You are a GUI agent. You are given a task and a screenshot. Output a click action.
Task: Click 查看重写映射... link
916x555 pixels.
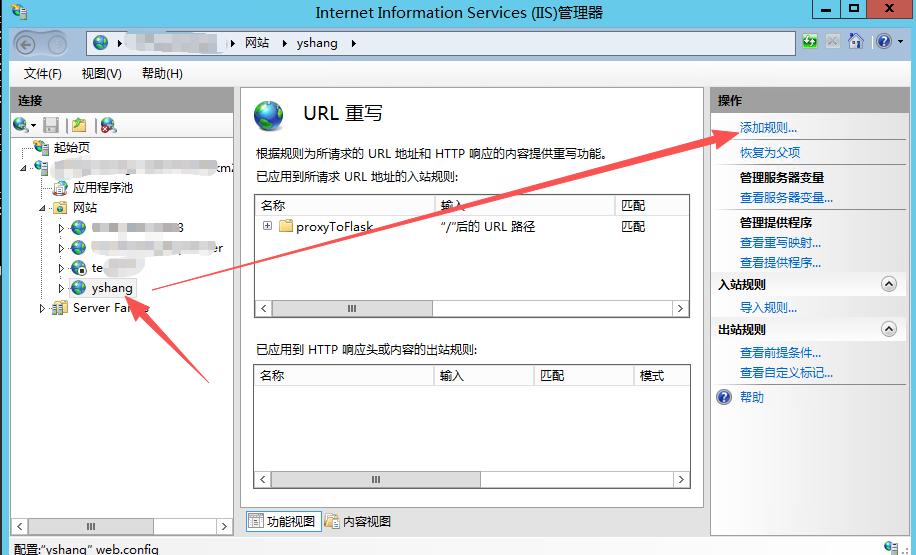click(x=780, y=242)
